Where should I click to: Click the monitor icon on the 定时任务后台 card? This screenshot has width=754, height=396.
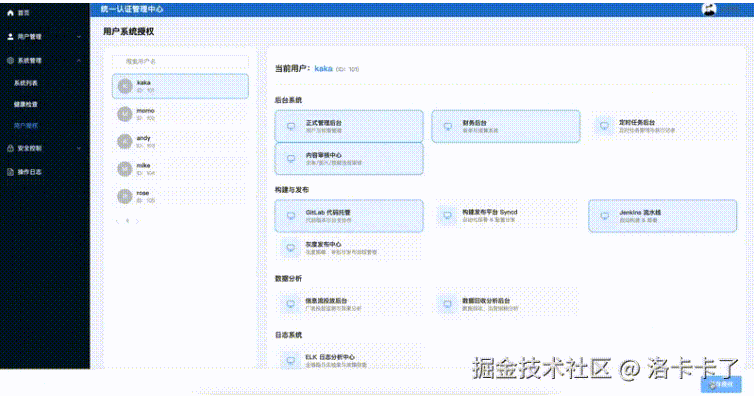coord(604,126)
